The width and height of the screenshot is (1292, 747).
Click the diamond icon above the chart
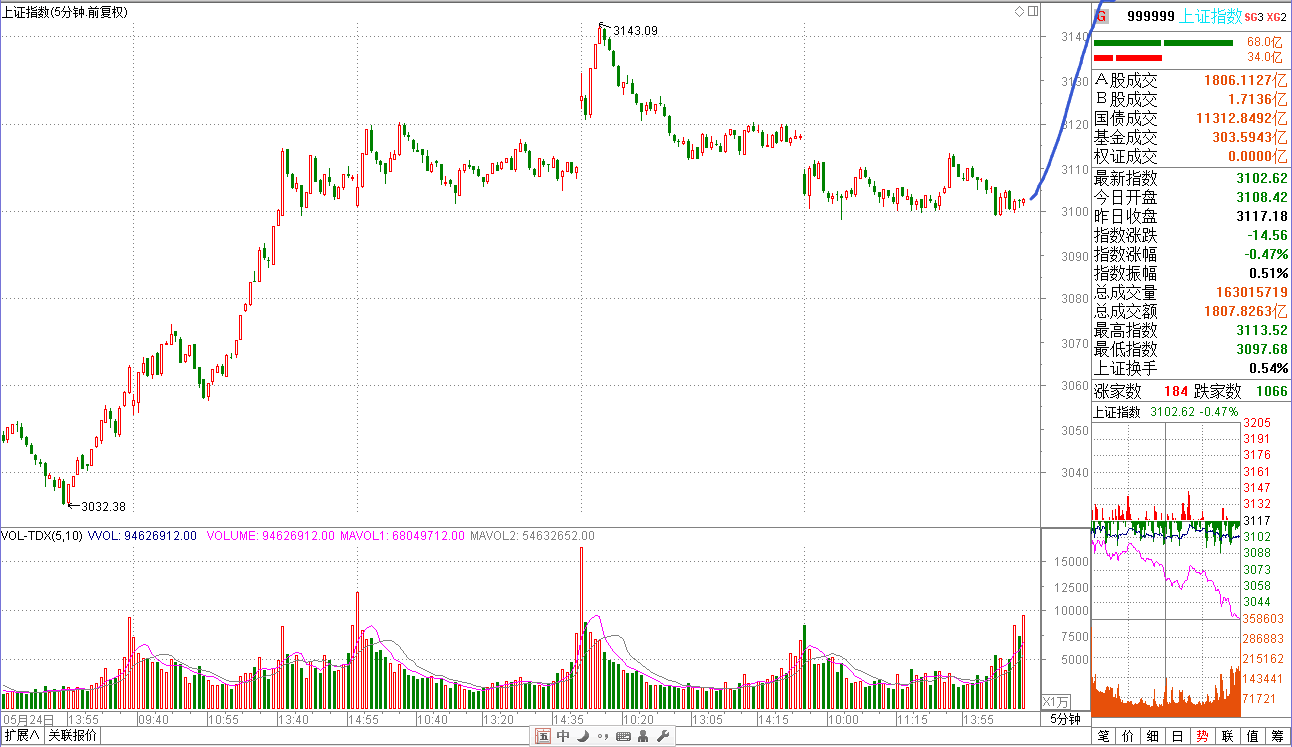[x=1019, y=12]
